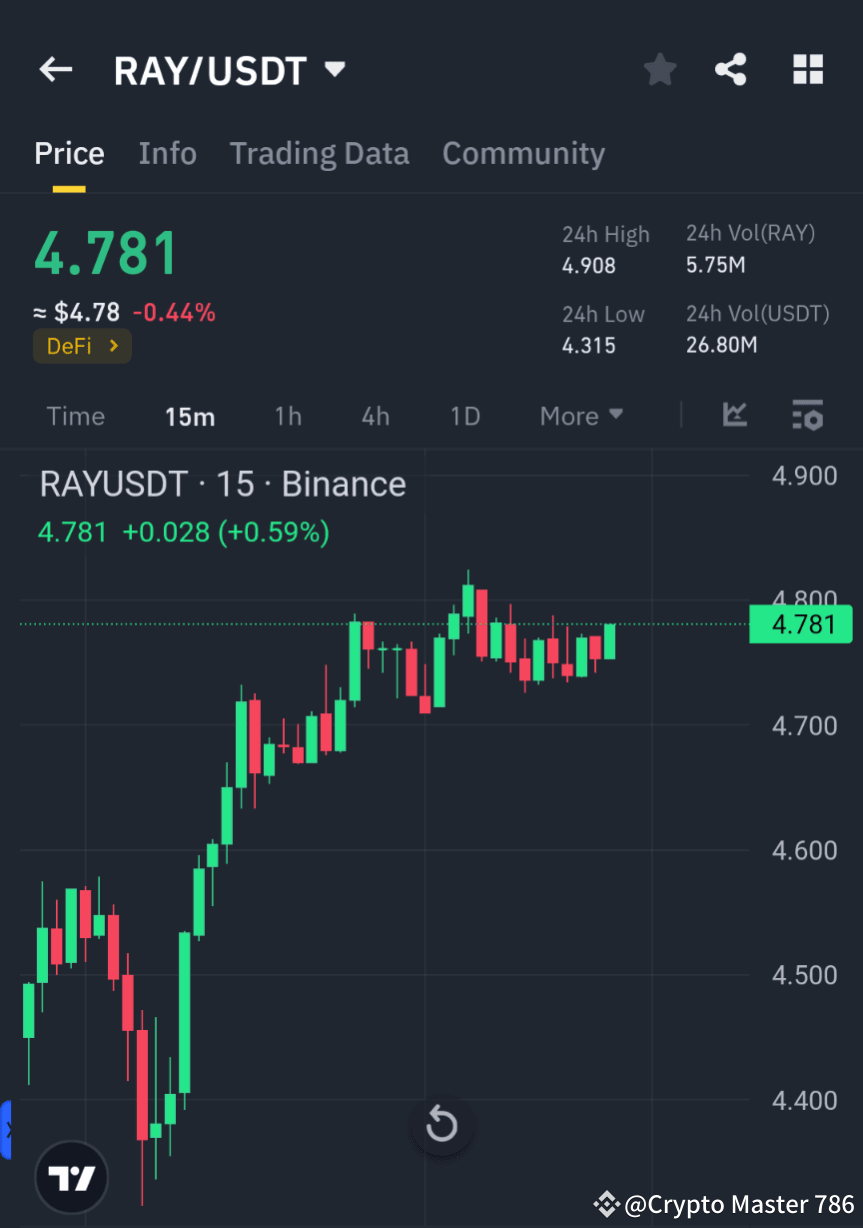
Task: Select the line chart style icon
Action: point(735,415)
